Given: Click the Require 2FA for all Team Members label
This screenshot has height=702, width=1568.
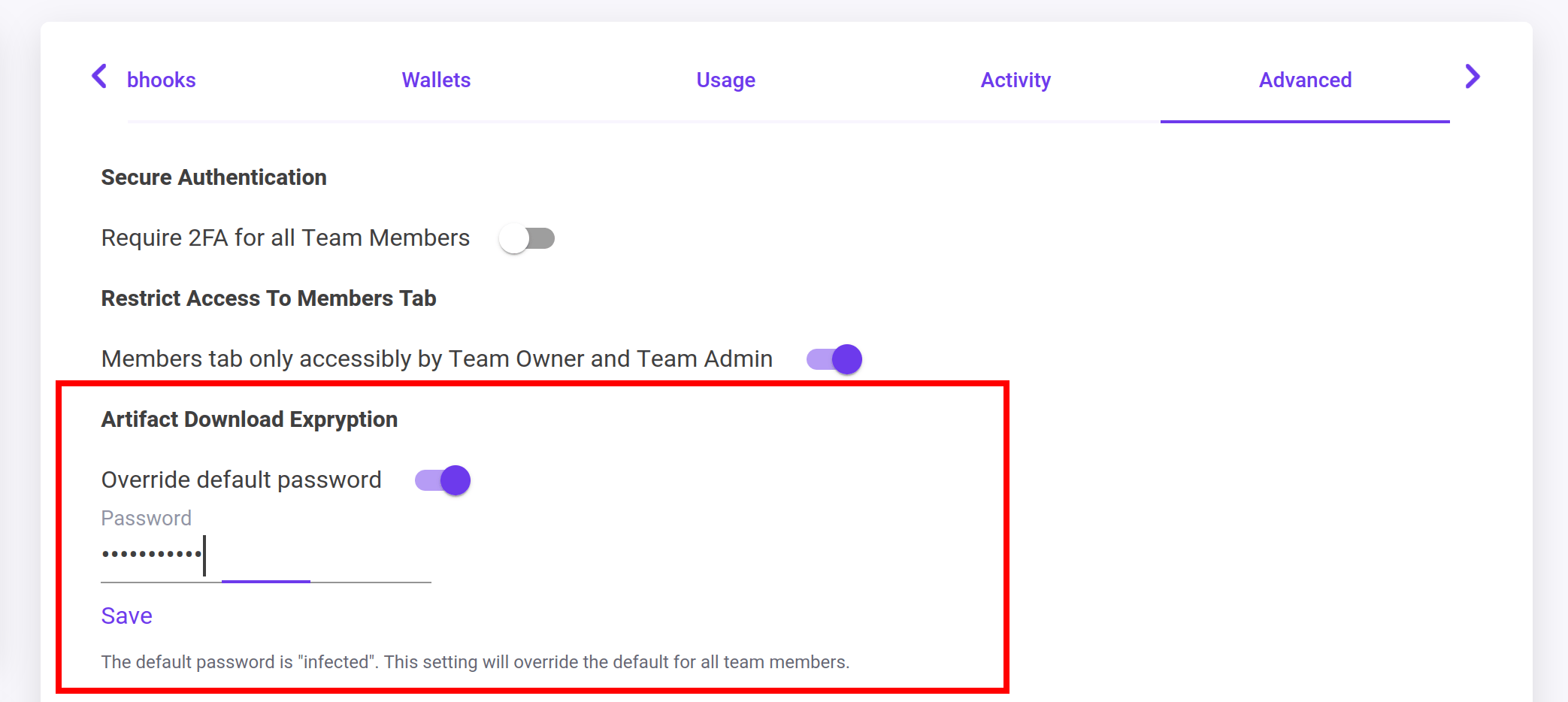Looking at the screenshot, I should click(x=285, y=238).
